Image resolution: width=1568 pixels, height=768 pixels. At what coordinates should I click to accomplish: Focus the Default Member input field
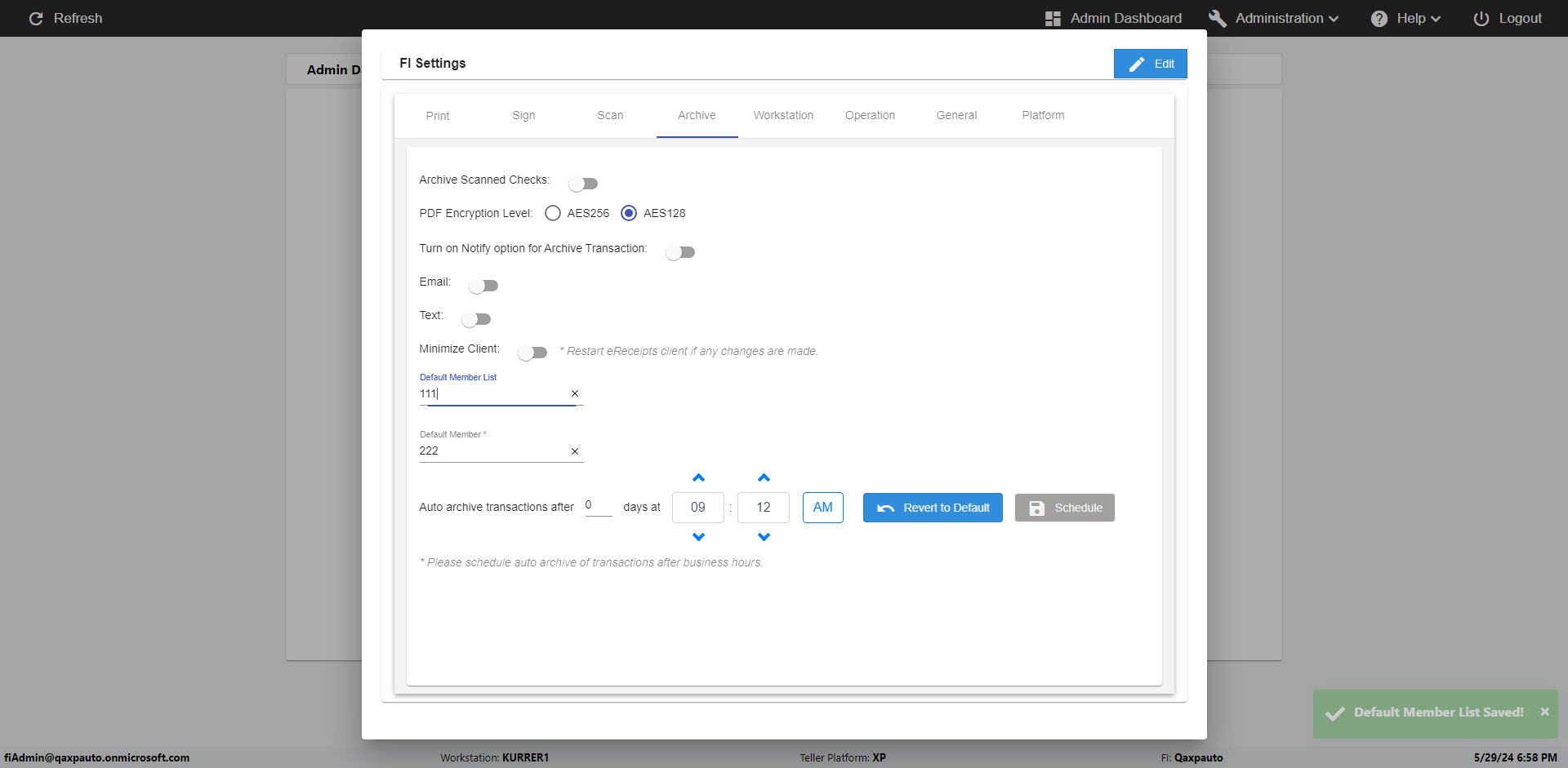493,451
